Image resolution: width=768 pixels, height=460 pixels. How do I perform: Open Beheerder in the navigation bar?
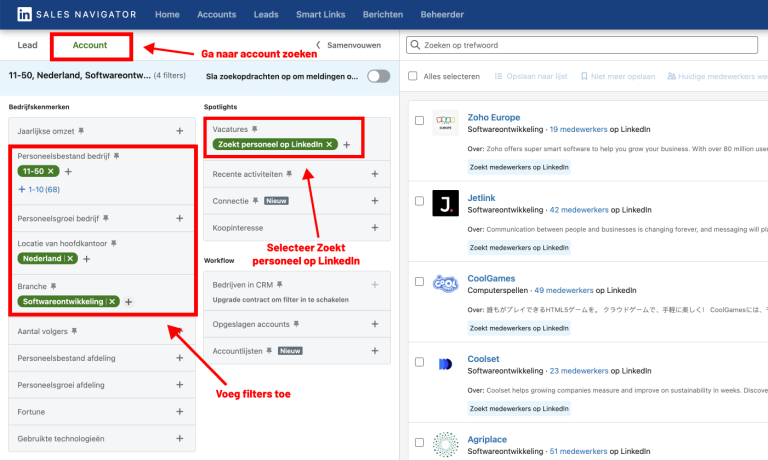[442, 15]
